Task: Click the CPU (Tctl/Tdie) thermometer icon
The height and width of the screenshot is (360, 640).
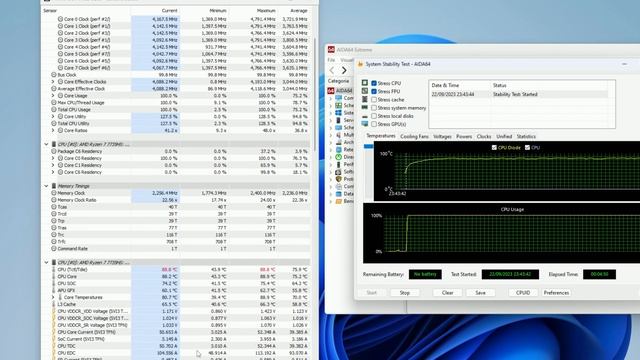Action: click(x=53, y=269)
